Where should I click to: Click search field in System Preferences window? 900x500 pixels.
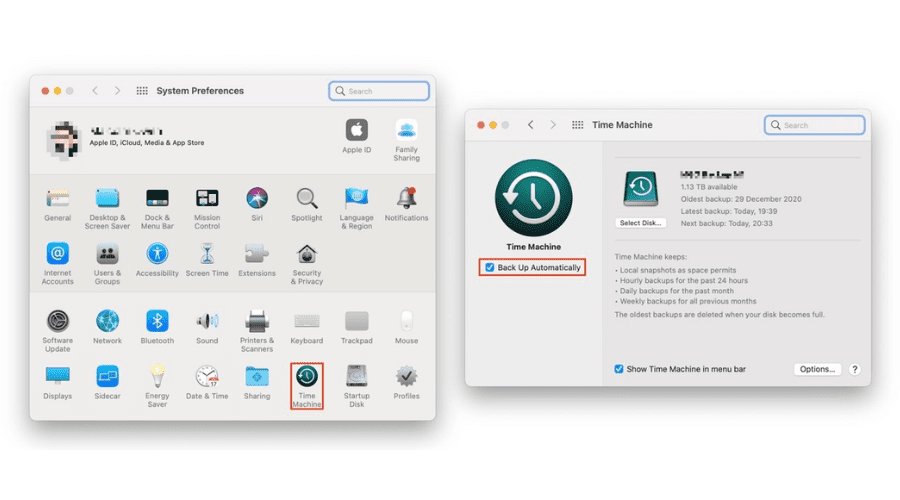pyautogui.click(x=379, y=91)
